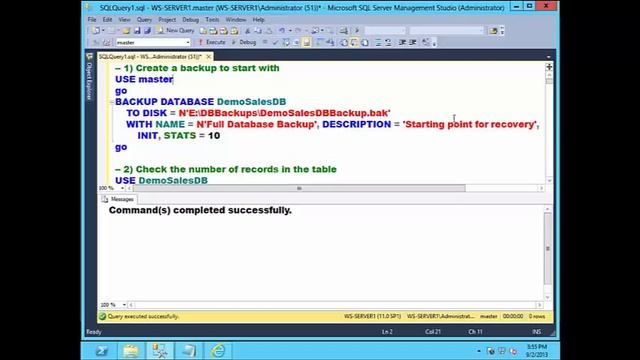The image size is (640, 360).
Task: Open the master database dropdown
Action: (x=188, y=42)
